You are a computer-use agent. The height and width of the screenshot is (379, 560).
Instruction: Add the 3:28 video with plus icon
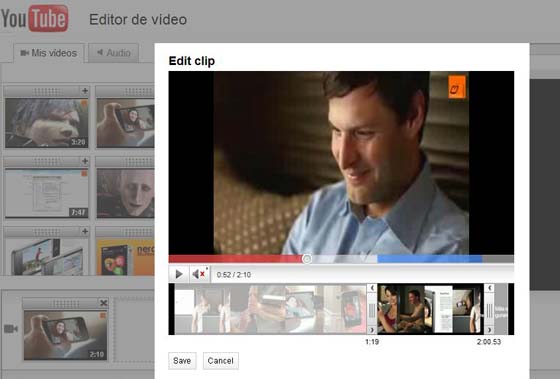tap(85, 91)
